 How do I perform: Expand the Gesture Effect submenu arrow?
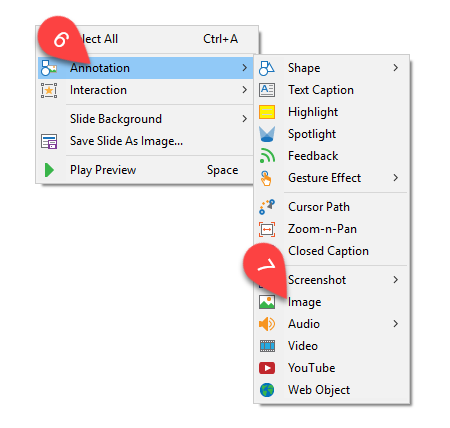coord(395,178)
